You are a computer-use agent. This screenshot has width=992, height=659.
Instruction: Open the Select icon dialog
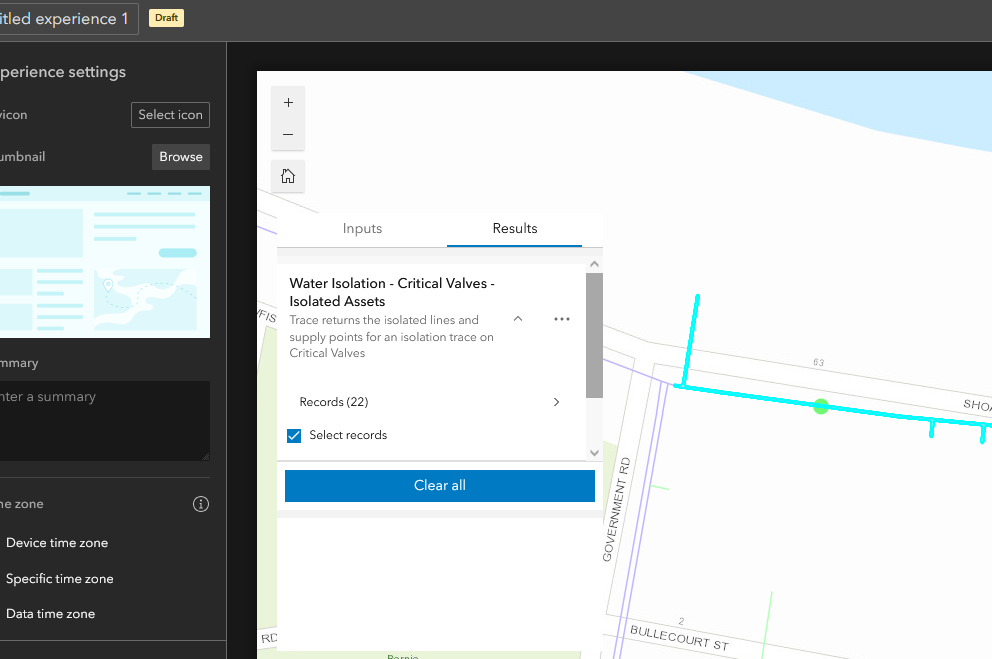click(x=170, y=114)
